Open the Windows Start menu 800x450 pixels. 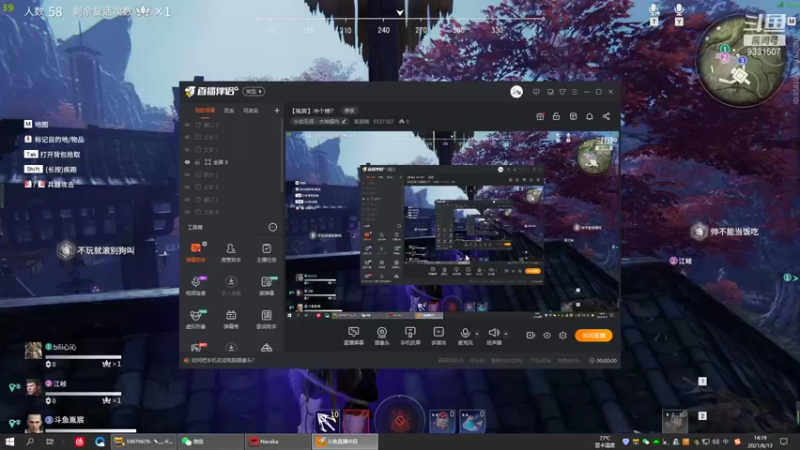pos(9,441)
